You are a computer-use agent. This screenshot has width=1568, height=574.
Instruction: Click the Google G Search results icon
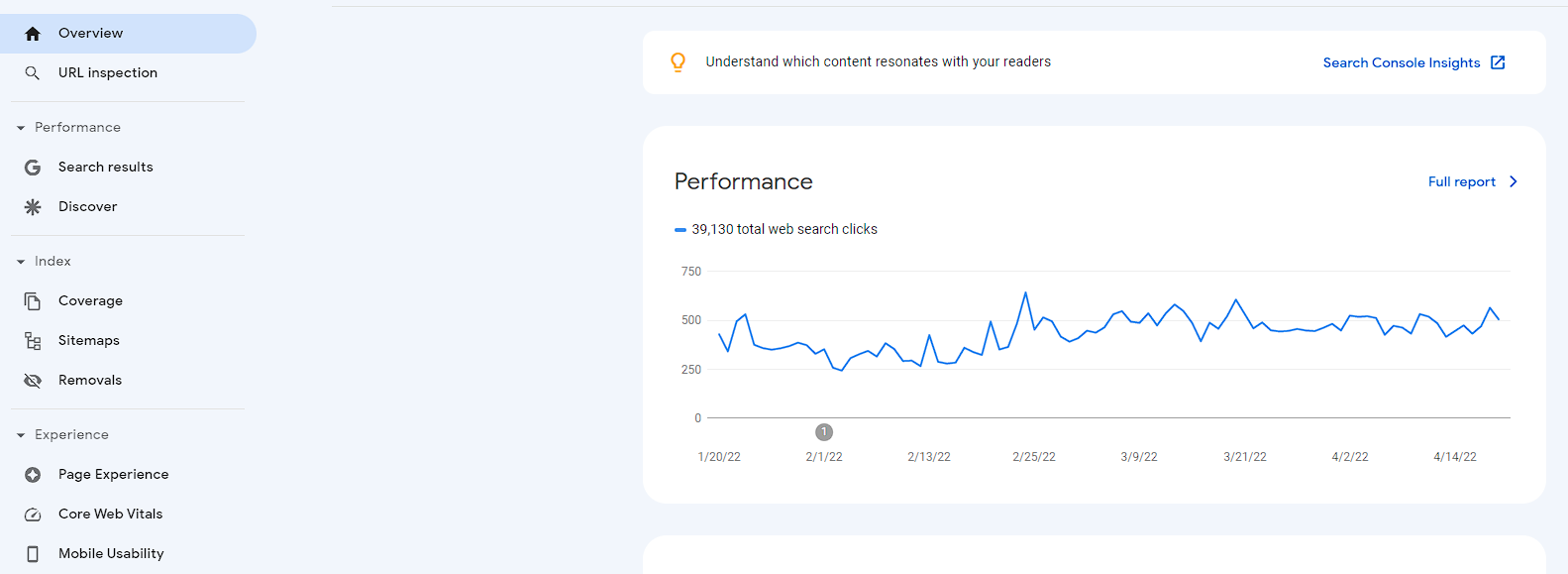coord(33,168)
